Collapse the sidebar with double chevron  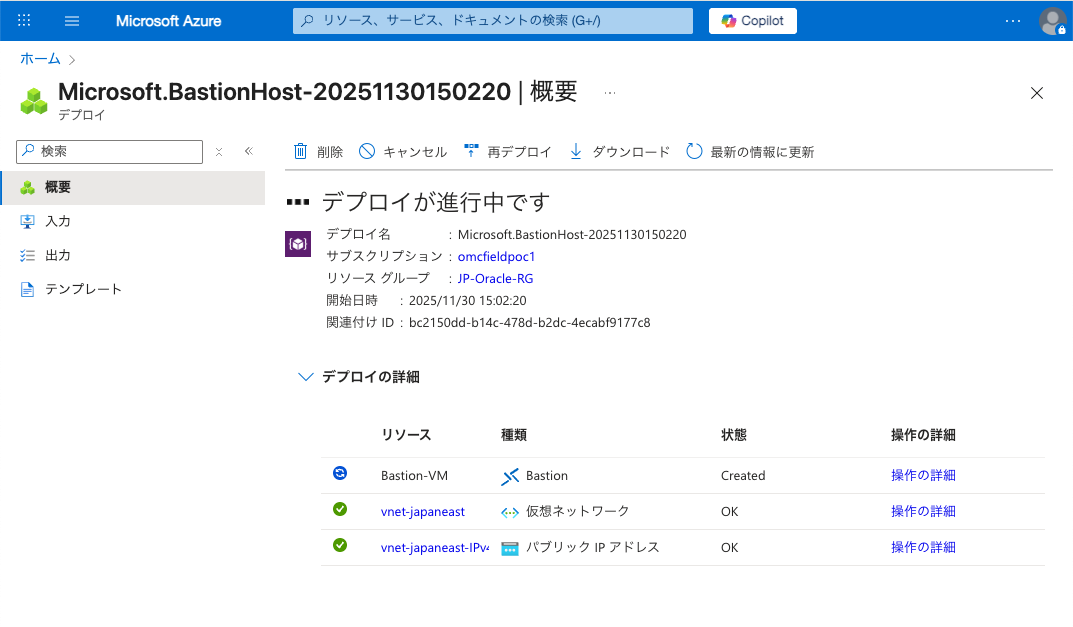click(x=249, y=151)
